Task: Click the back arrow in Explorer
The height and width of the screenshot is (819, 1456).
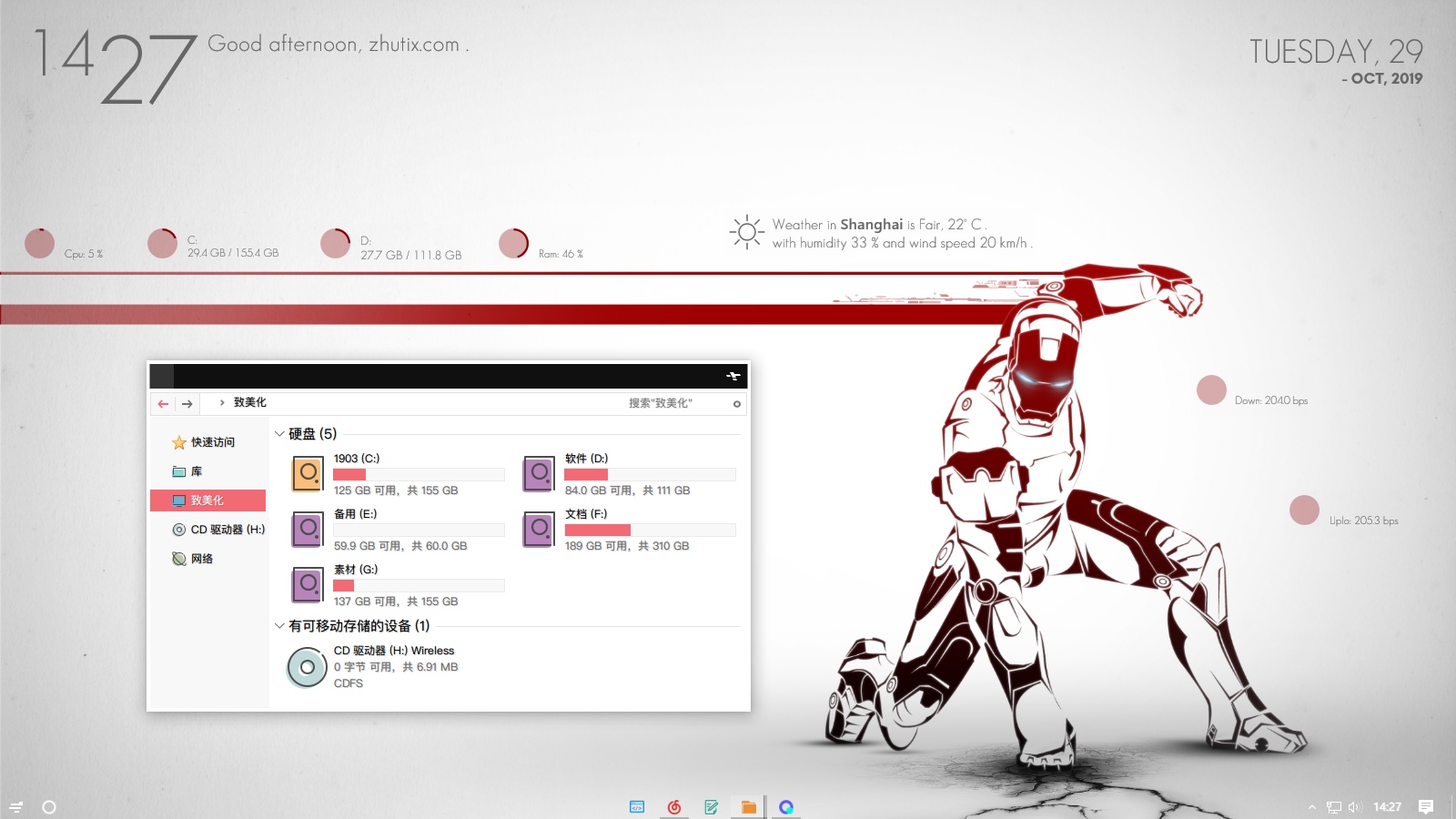Action: (163, 404)
